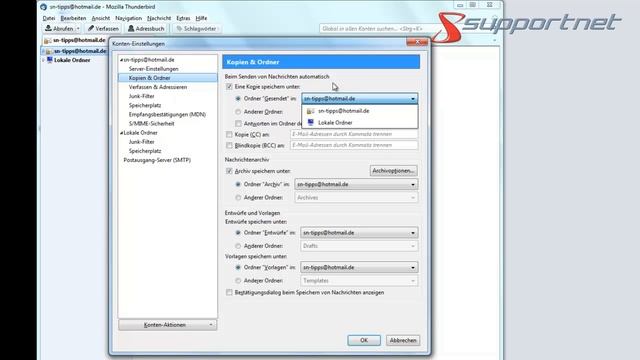Open the Ordner "Archiv" account dropdown
The width and height of the screenshot is (640, 360).
[356, 184]
